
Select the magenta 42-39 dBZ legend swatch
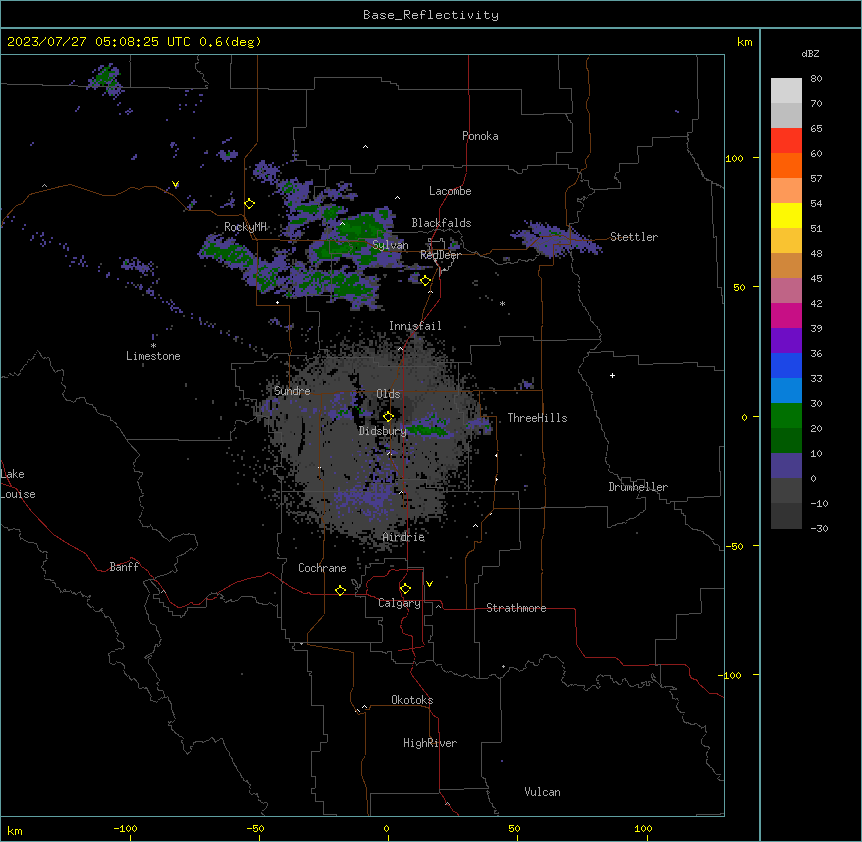point(786,316)
